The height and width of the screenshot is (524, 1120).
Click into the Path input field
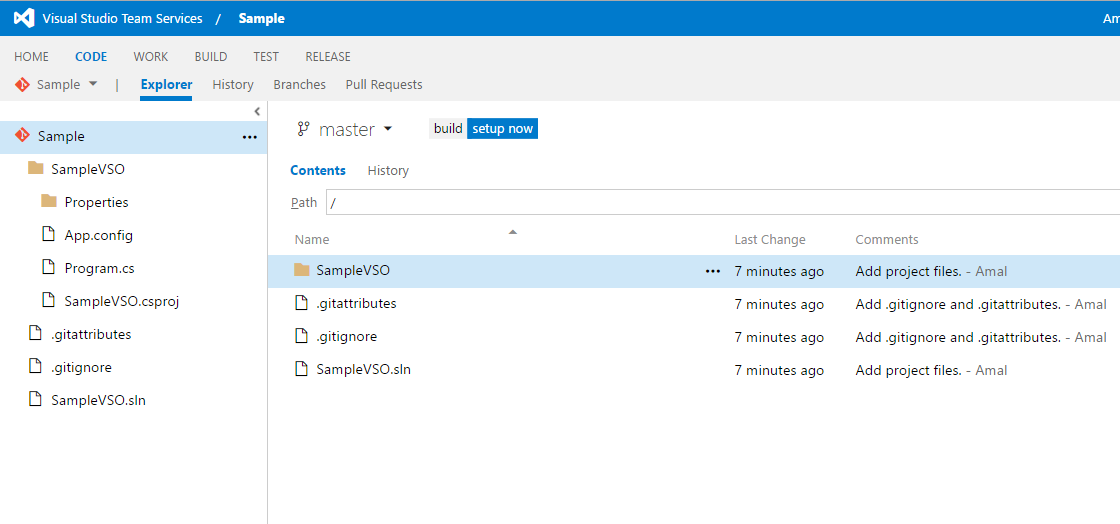pos(720,202)
